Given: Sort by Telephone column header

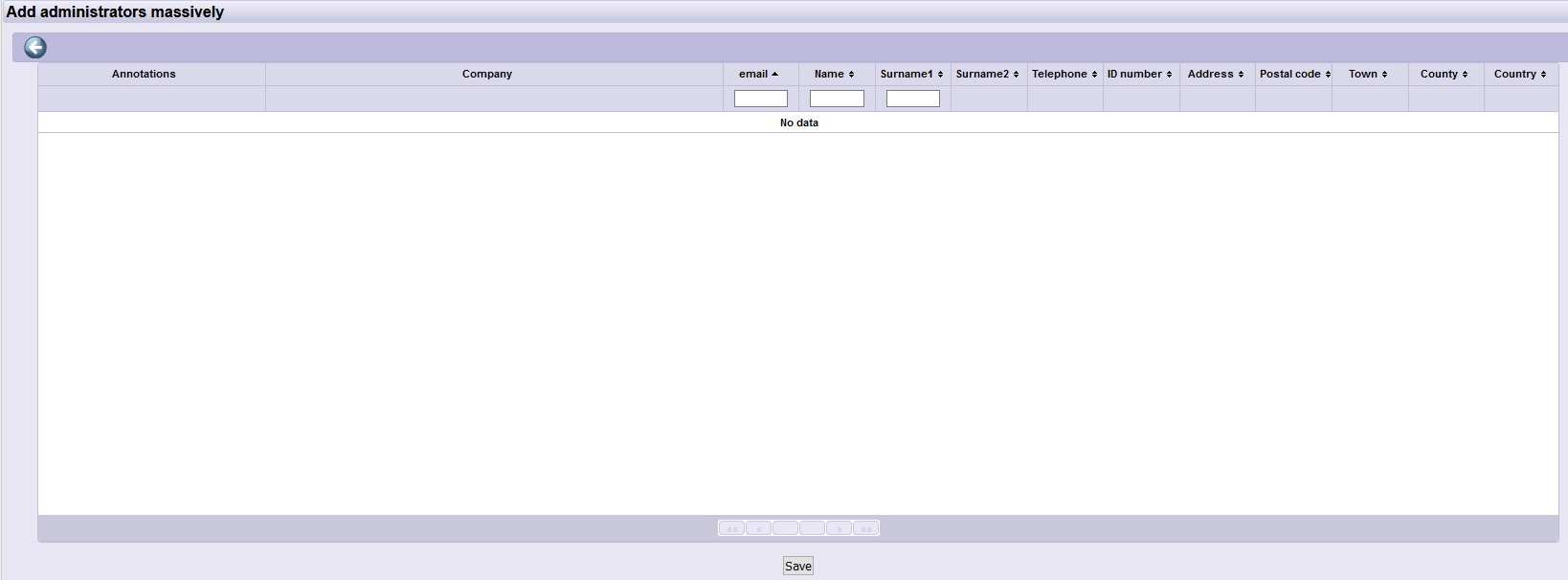Looking at the screenshot, I should [x=1064, y=74].
